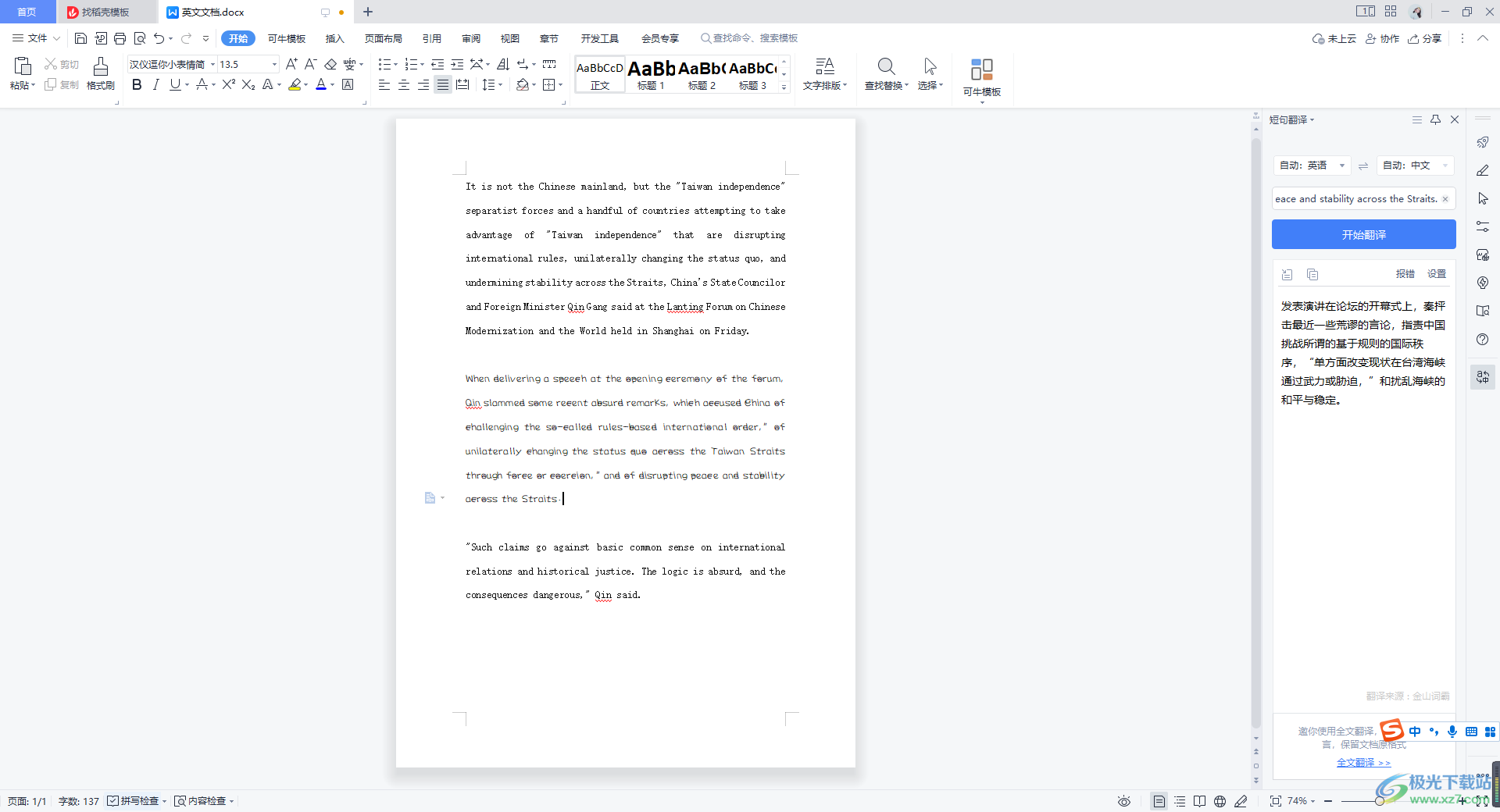Switch to page layout view
Screen dimensions: 1500x812
pyautogui.click(x=1159, y=801)
